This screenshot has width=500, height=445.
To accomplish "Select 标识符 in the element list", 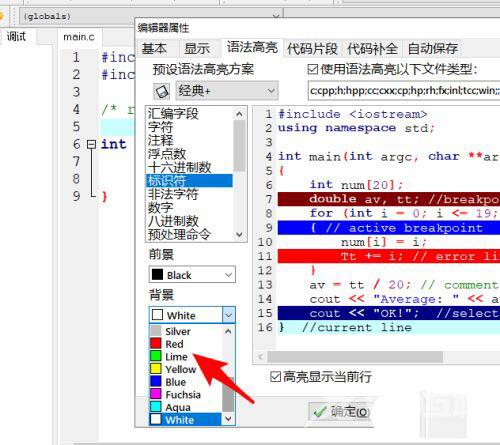I will click(x=189, y=181).
